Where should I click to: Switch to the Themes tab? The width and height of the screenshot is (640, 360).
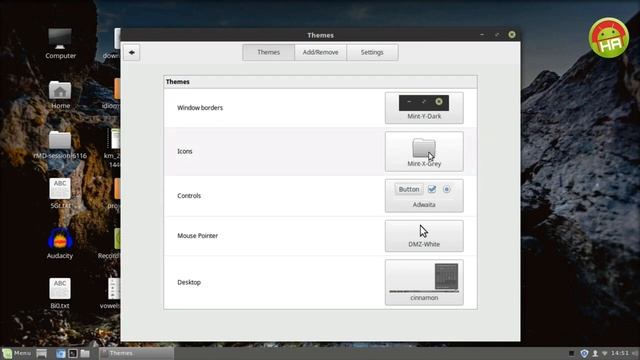269,52
